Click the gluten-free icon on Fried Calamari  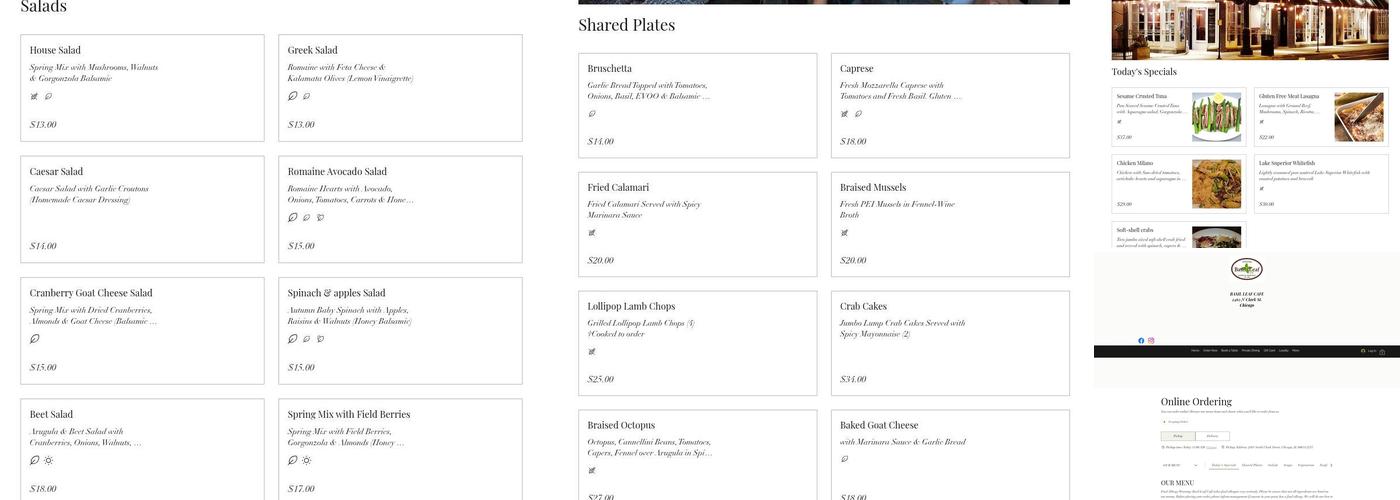[592, 233]
